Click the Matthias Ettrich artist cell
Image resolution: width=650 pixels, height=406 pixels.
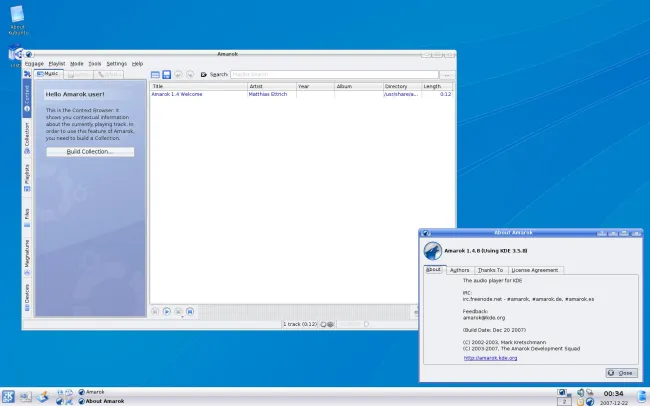[x=268, y=94]
